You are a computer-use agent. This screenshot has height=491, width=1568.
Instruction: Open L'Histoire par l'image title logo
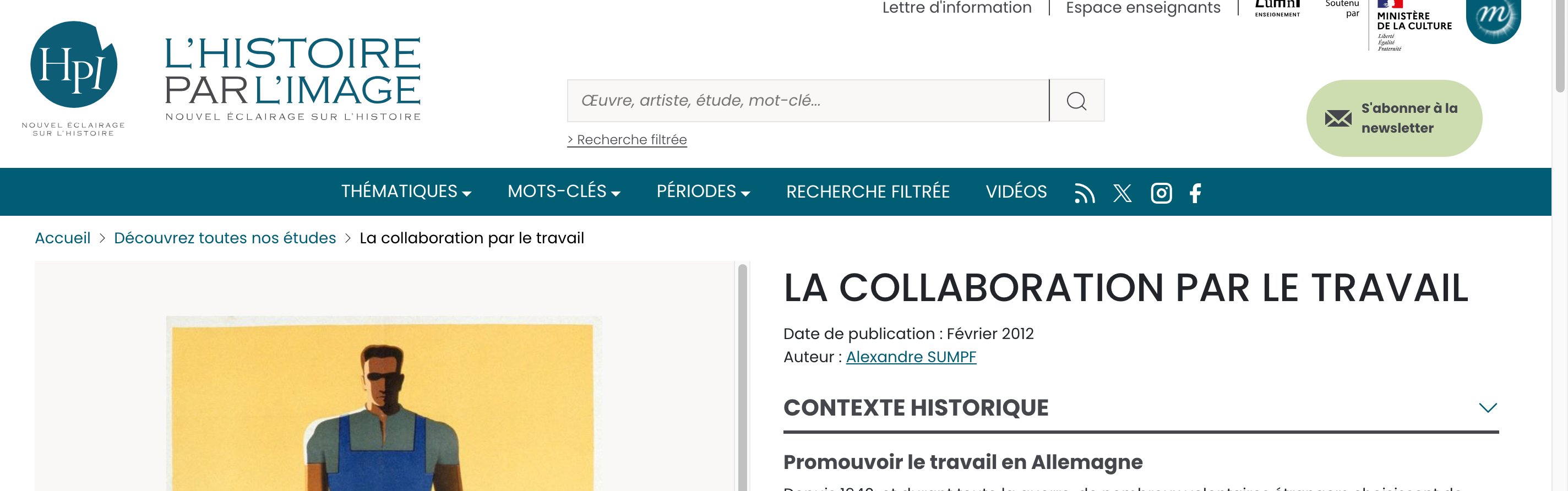pos(293,79)
